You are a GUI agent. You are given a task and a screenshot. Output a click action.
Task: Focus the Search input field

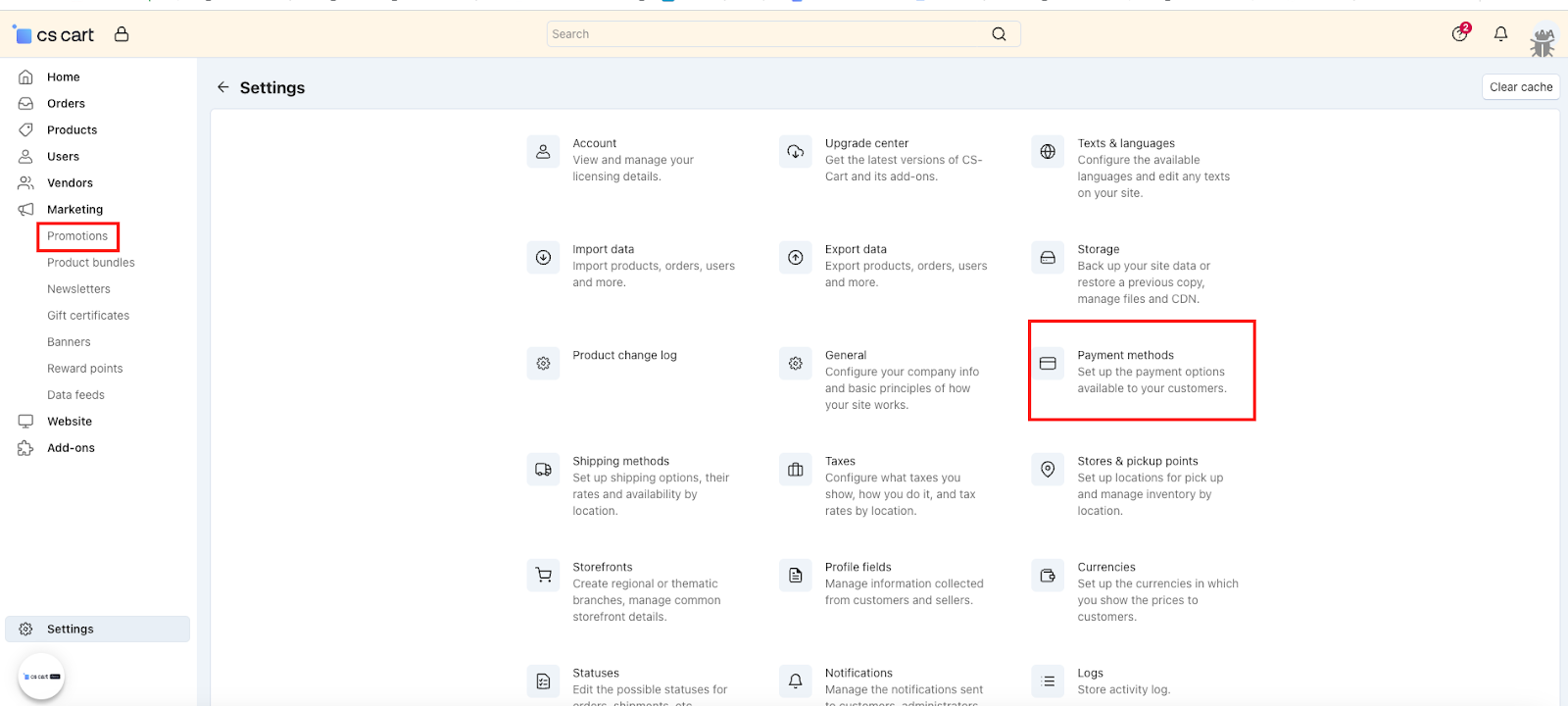783,34
